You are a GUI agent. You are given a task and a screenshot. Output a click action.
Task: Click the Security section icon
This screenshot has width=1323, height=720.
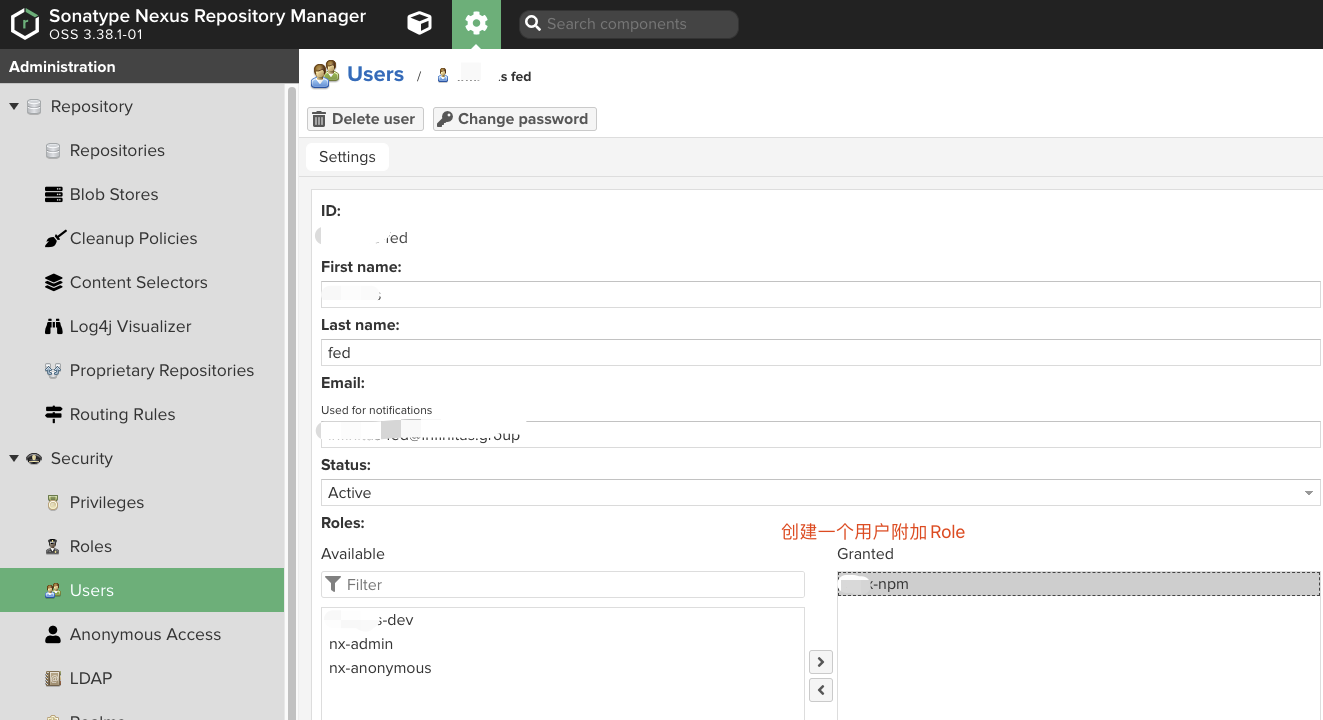coord(34,459)
